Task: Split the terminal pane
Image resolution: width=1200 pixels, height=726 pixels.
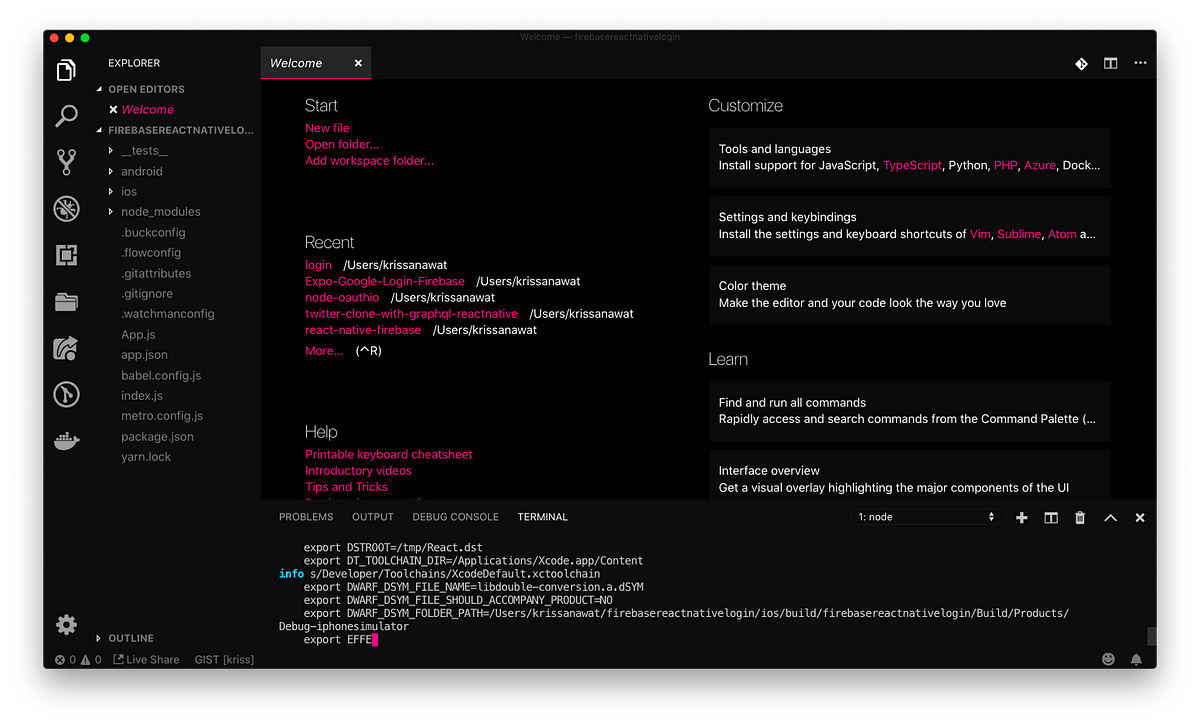Action: tap(1050, 517)
